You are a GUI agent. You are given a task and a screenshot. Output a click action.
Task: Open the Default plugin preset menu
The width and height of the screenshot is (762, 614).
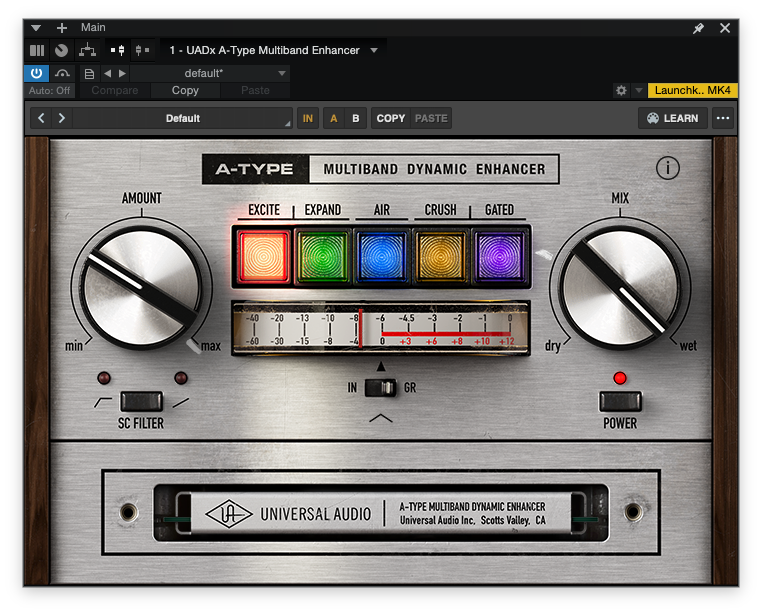(x=183, y=118)
